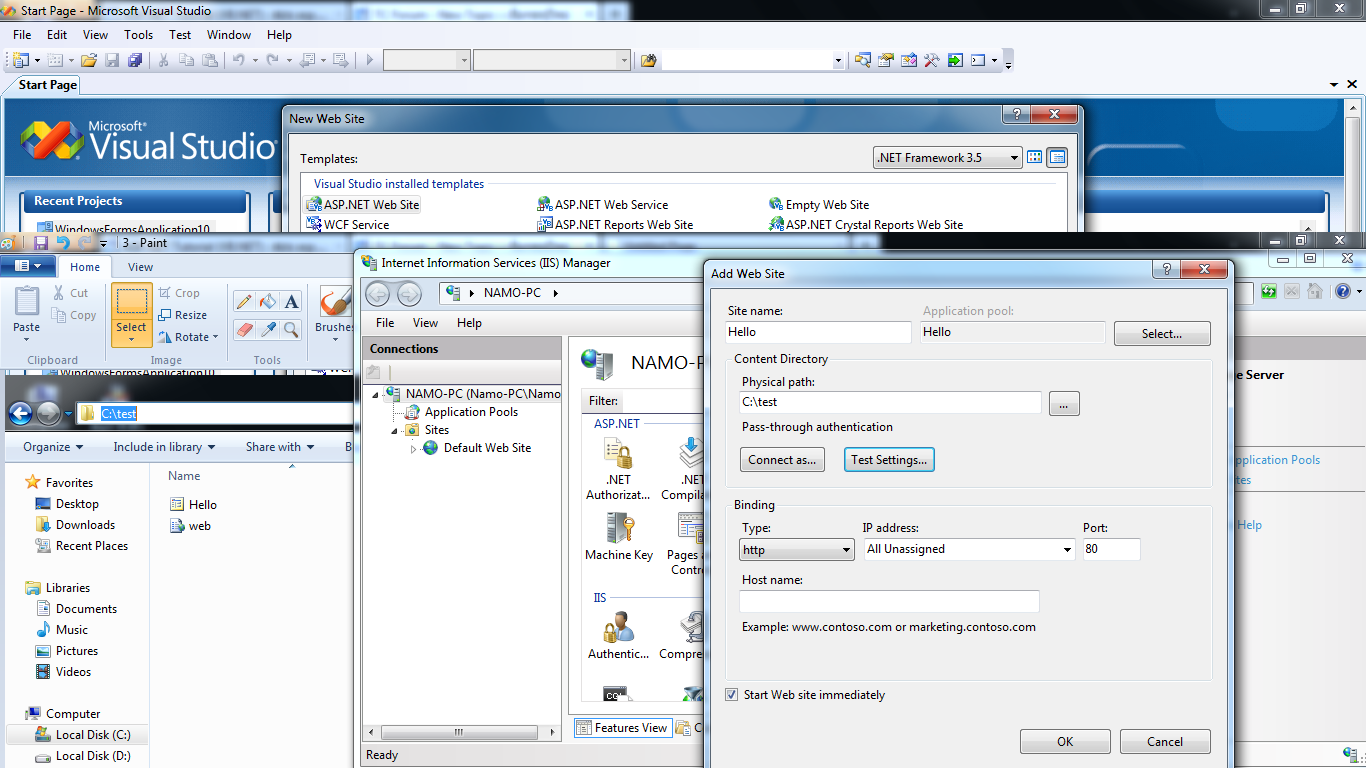The image size is (1366, 768).
Task: Toggle Start Web site immediately checkbox
Action: coord(732,694)
